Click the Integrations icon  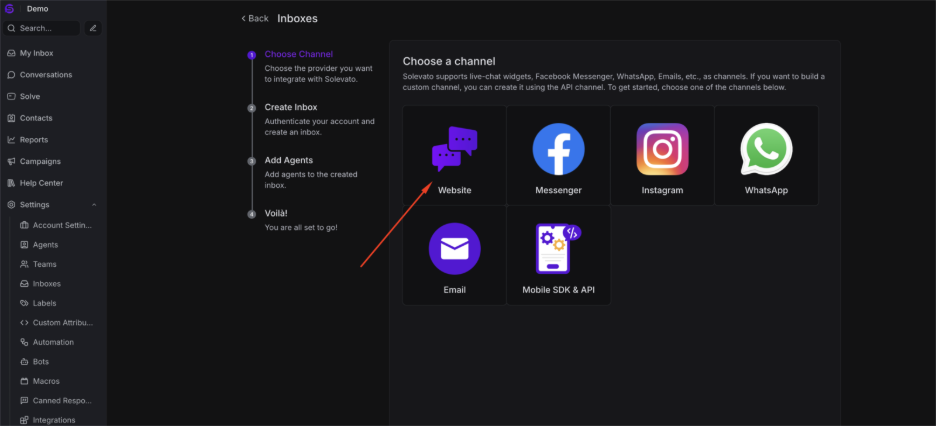tap(24, 420)
